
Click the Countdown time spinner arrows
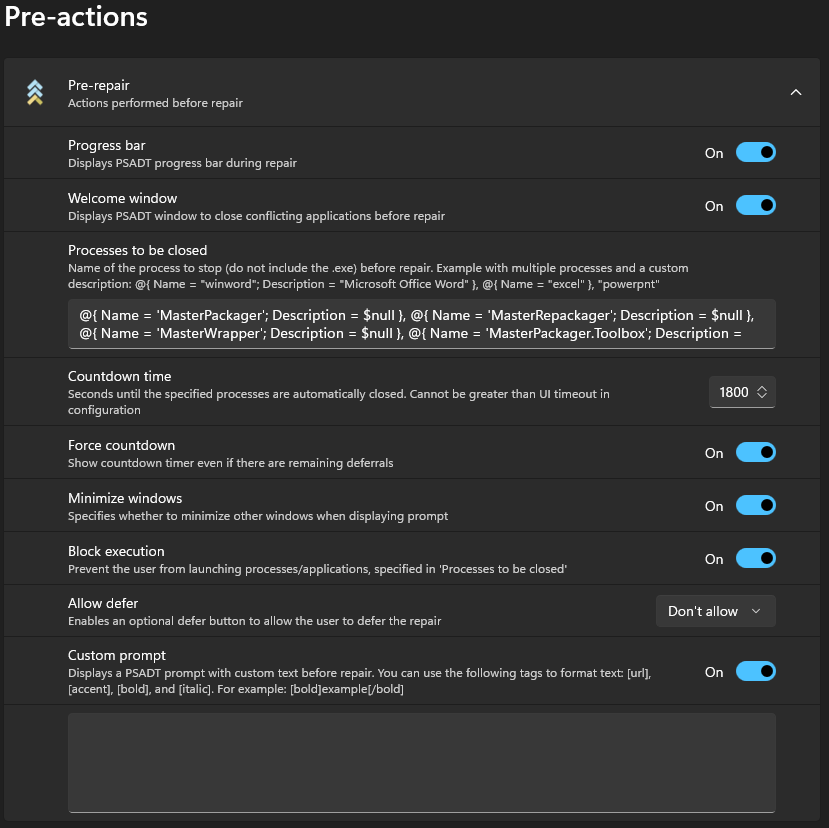click(762, 393)
